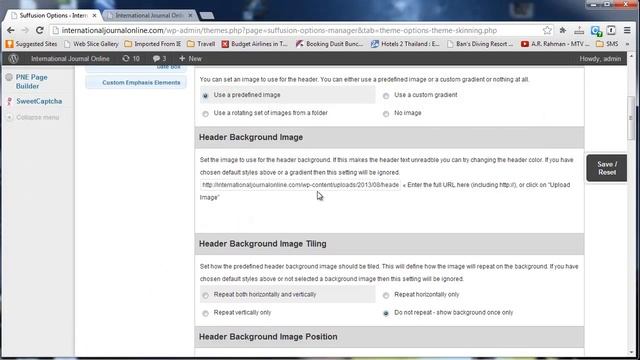Click the puzzle extension icon in toolbar
Screen dimensions: 640x360
coord(563,30)
